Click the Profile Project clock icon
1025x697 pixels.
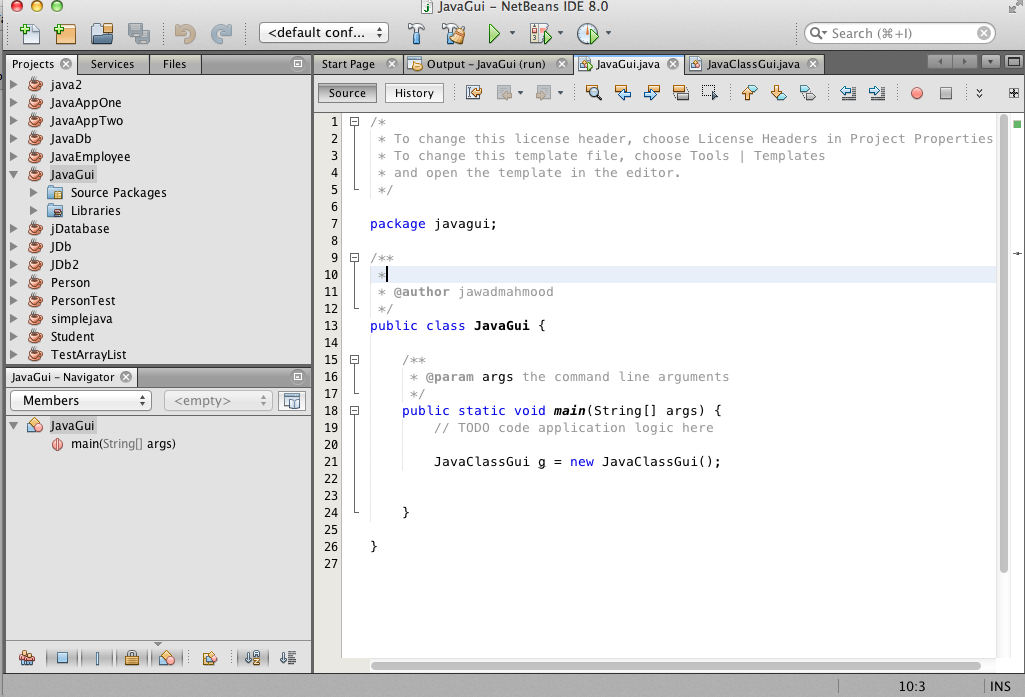[x=588, y=33]
